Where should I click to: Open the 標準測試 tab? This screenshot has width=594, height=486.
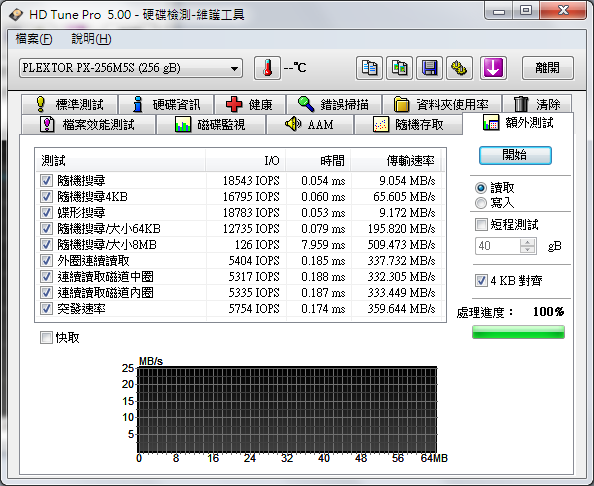(x=70, y=104)
